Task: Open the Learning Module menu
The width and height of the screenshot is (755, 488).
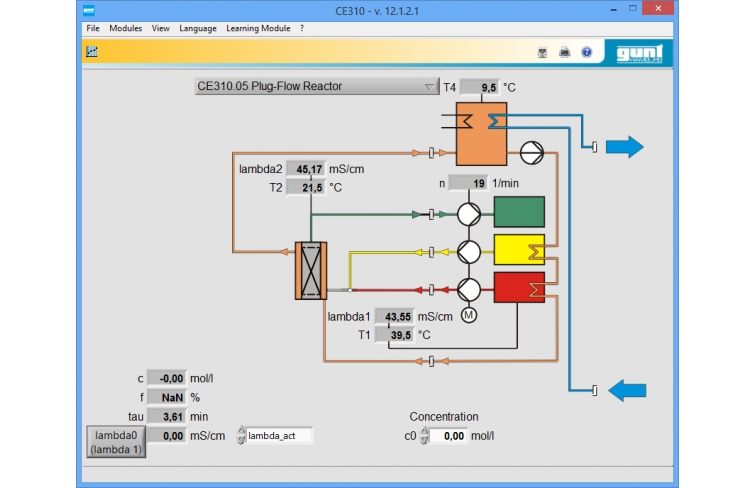Action: click(x=258, y=28)
